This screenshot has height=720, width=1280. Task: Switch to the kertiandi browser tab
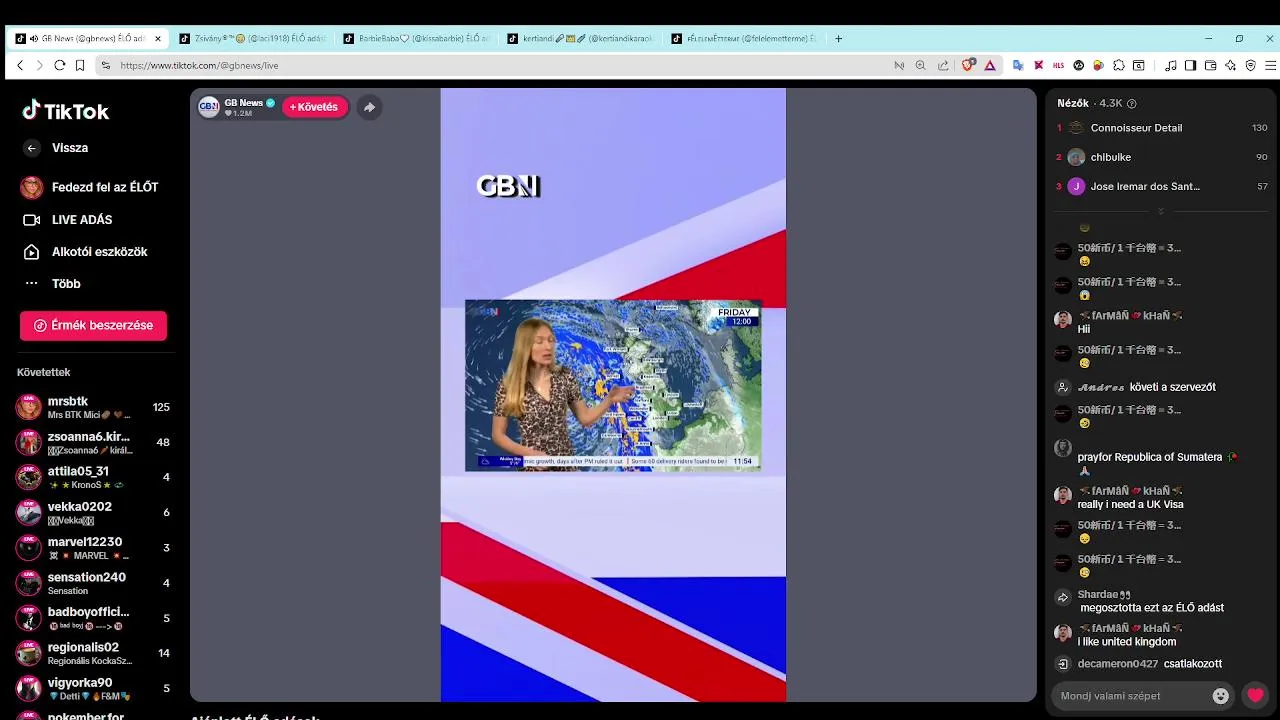point(580,39)
